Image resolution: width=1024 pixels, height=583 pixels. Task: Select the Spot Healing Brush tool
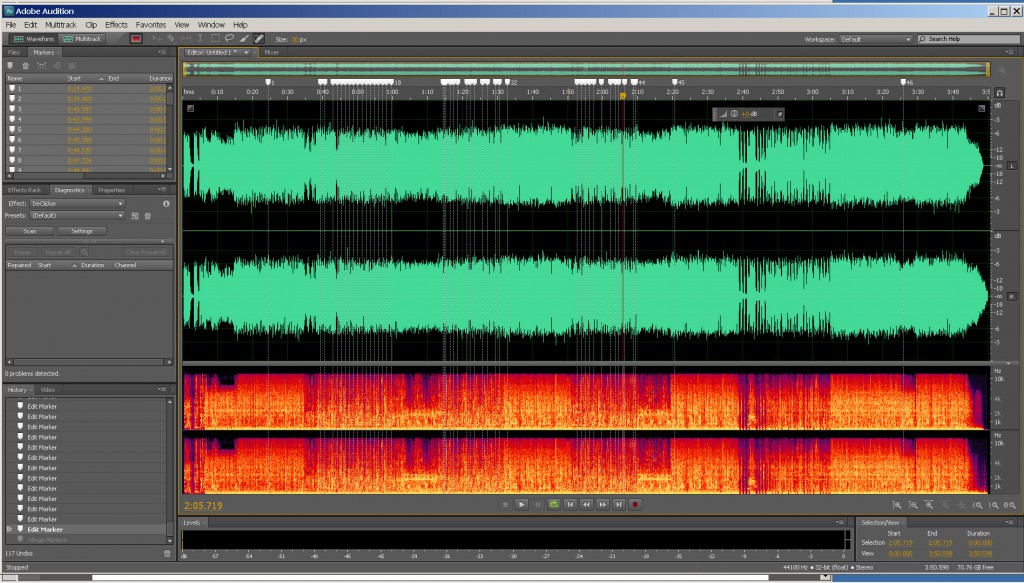tap(259, 39)
